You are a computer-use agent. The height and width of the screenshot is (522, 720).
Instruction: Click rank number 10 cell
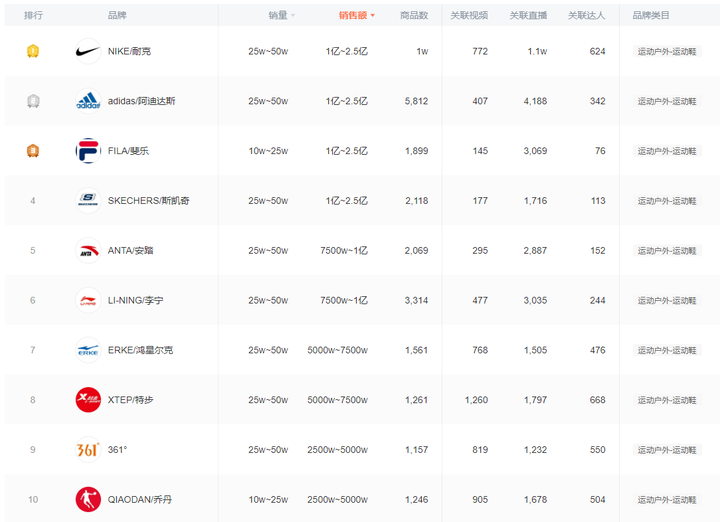pos(33,500)
